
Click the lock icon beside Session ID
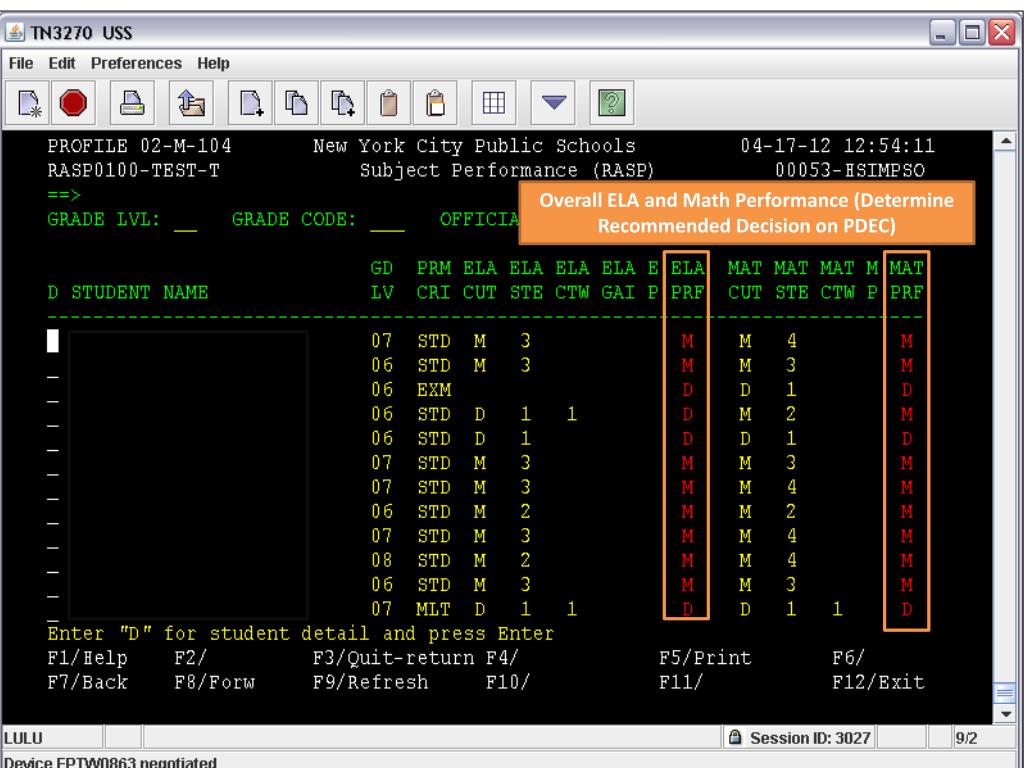(x=735, y=737)
